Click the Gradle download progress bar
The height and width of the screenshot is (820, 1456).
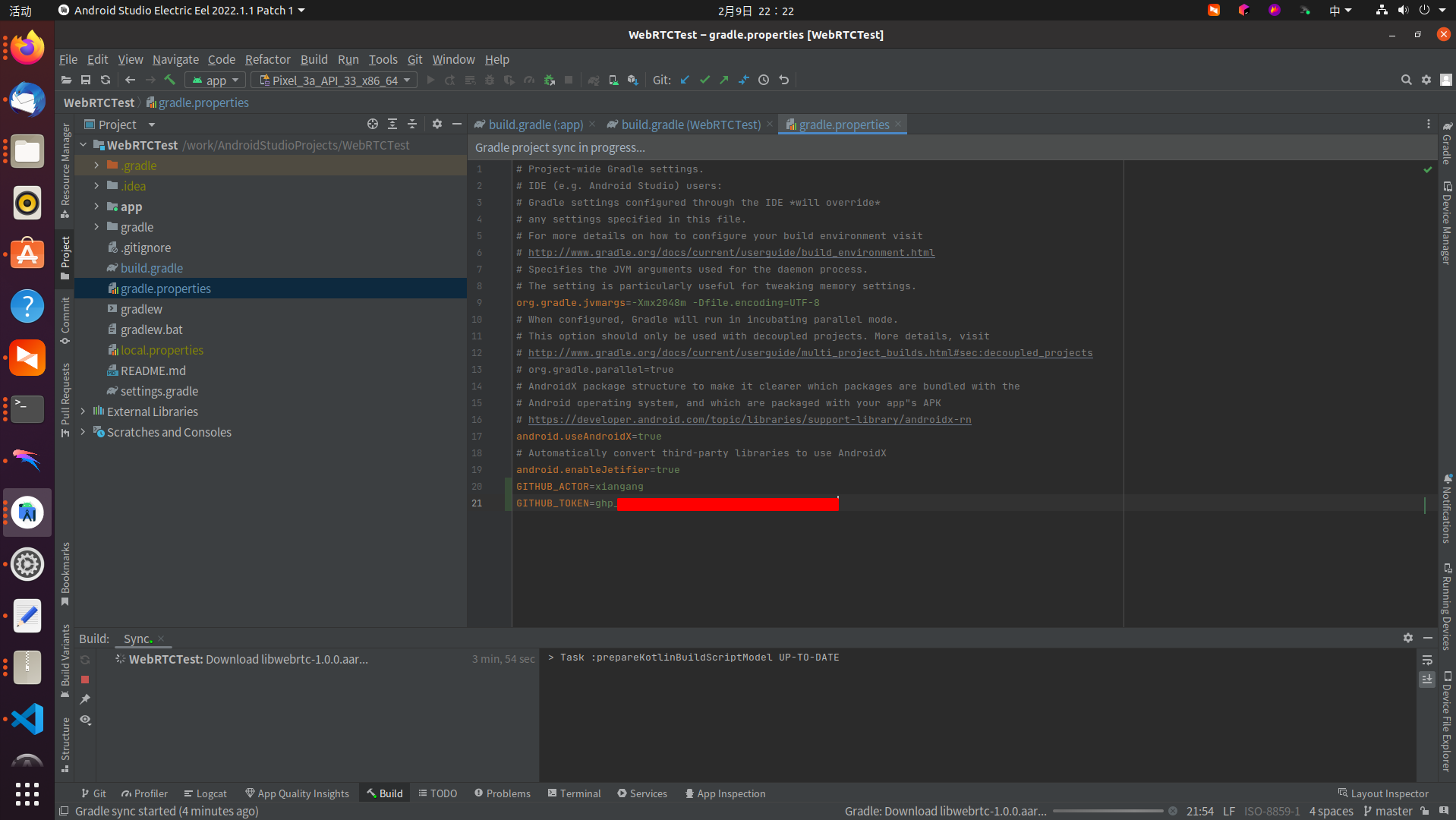1108,811
